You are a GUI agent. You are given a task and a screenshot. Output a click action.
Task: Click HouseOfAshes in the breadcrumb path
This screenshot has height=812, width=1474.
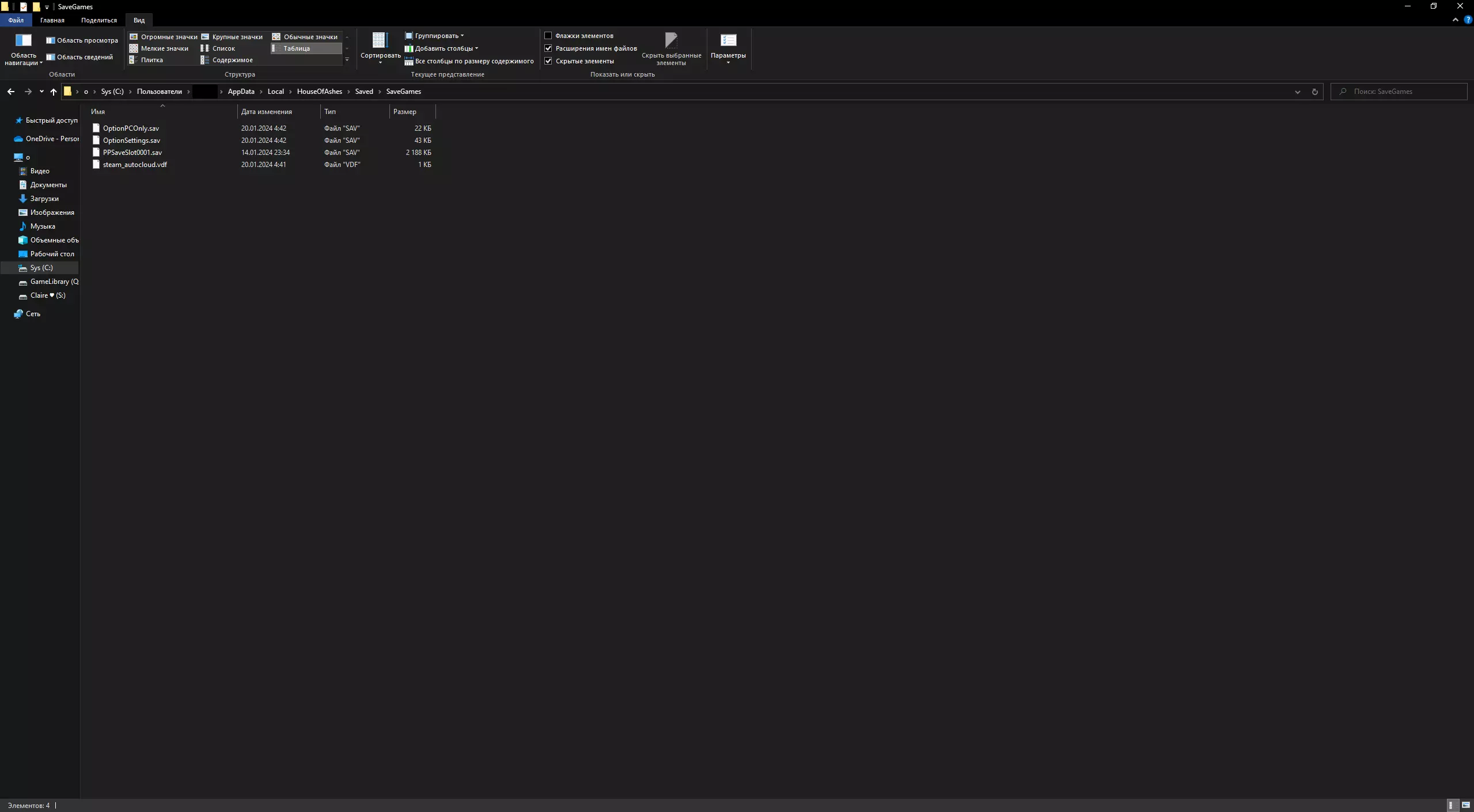click(319, 92)
